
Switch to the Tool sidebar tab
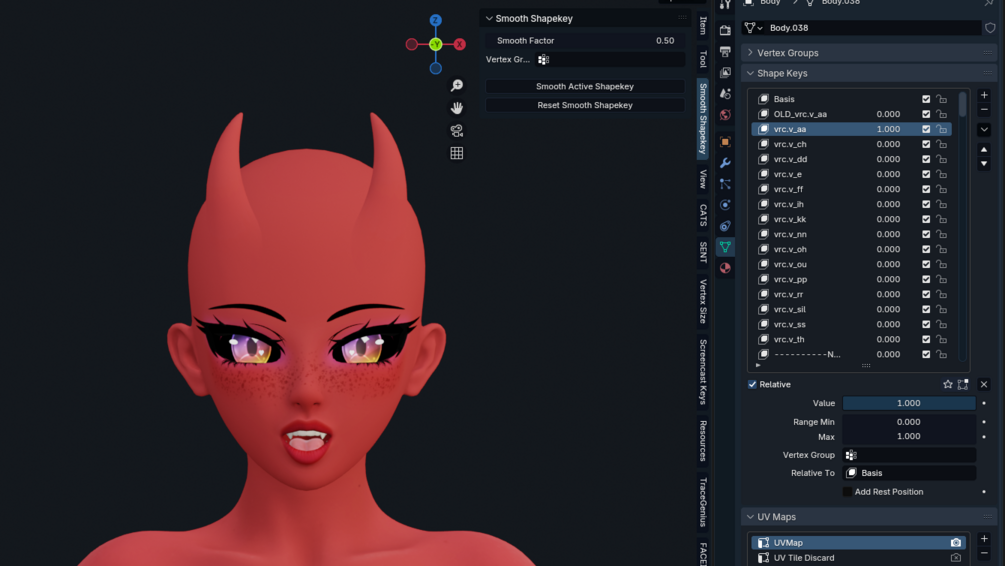pos(703,59)
